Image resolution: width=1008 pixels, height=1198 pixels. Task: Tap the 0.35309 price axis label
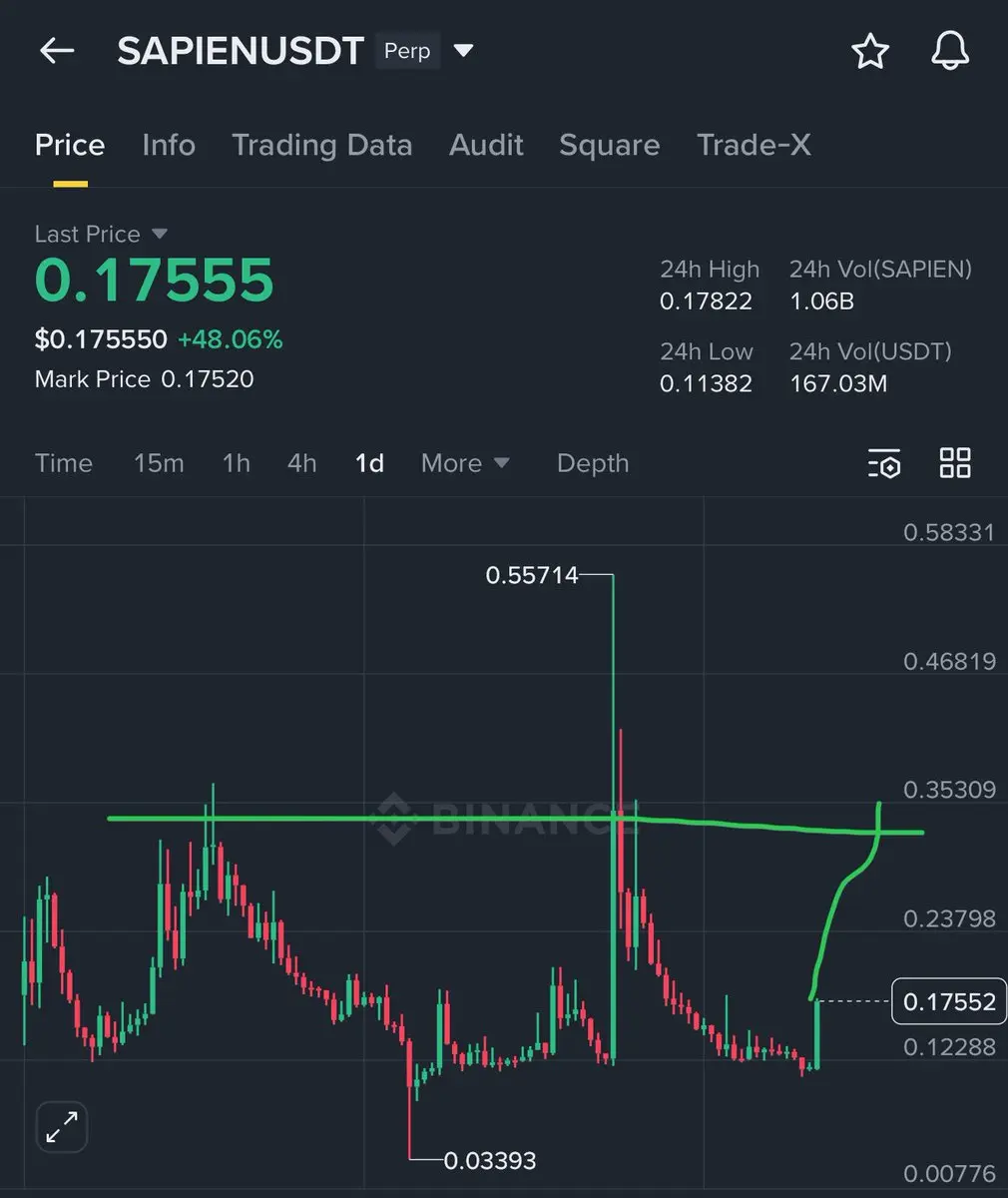pyautogui.click(x=950, y=790)
